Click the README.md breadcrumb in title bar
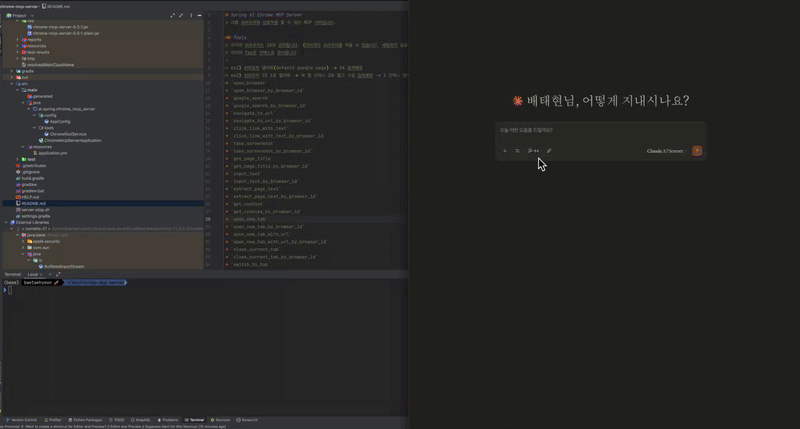Image resolution: width=800 pixels, height=429 pixels. [x=57, y=6]
